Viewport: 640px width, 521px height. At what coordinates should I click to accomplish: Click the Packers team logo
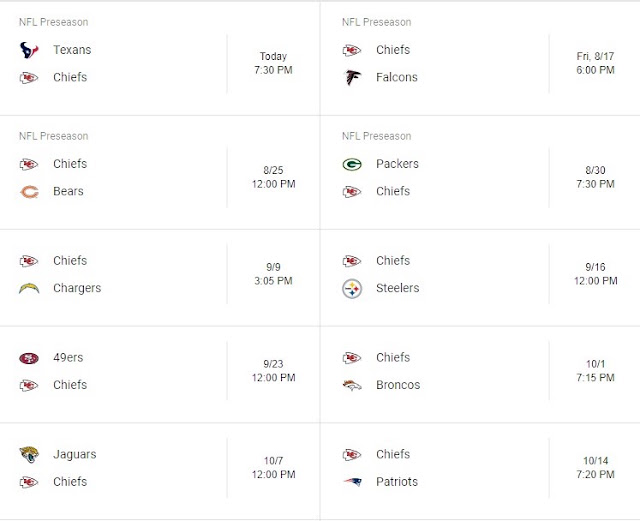click(x=352, y=164)
